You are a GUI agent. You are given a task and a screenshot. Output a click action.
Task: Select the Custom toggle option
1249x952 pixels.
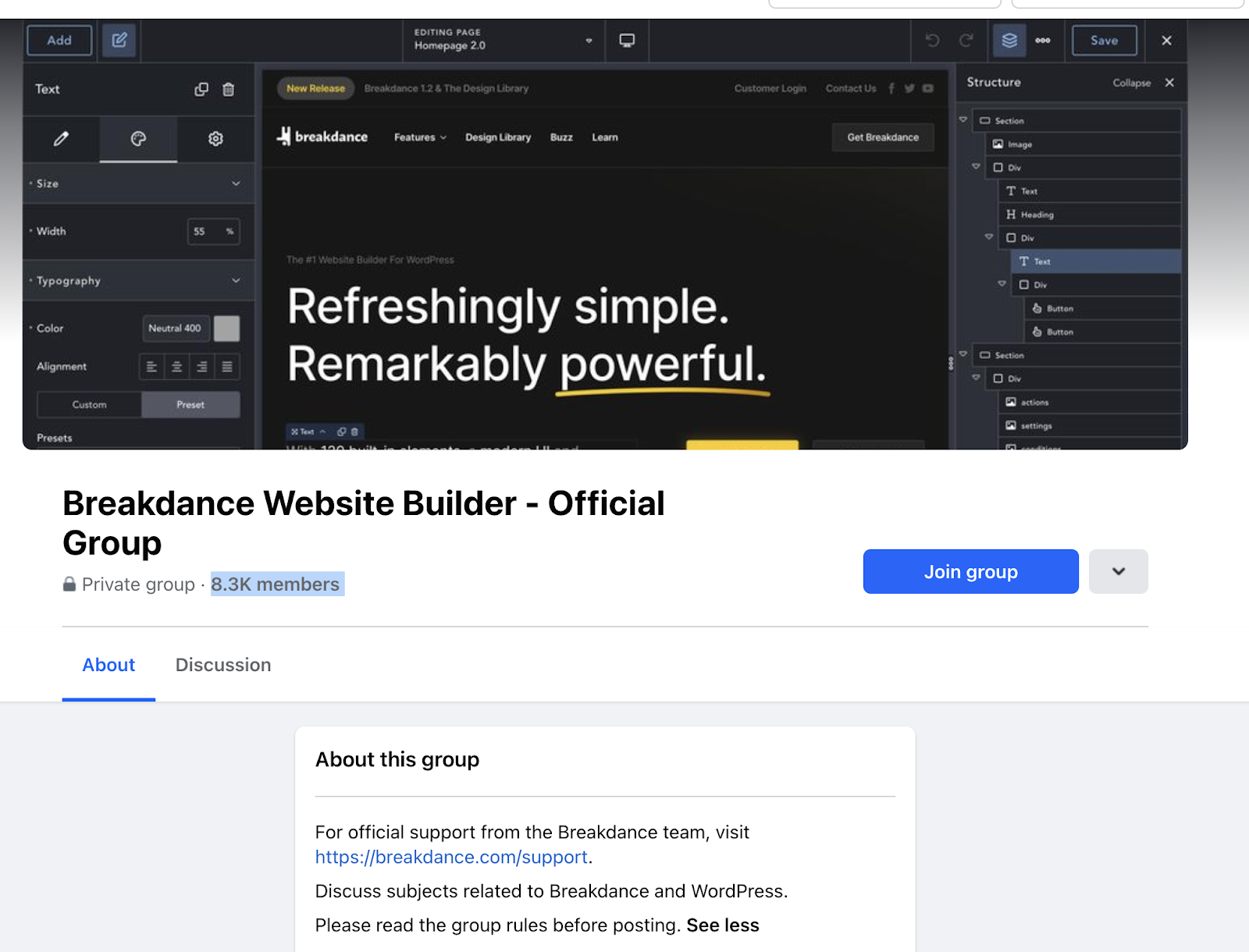tap(89, 405)
